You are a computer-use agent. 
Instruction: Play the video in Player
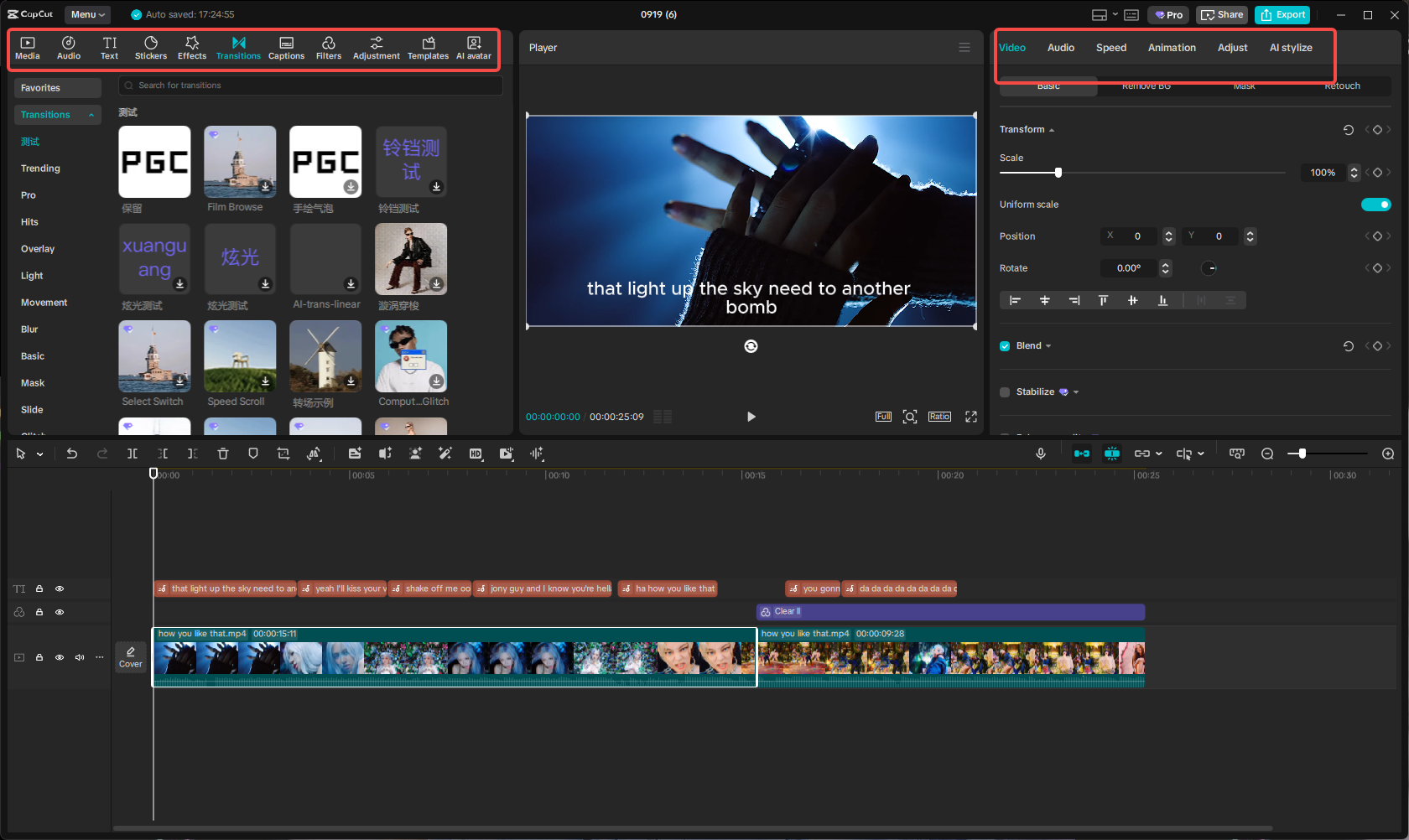click(751, 417)
